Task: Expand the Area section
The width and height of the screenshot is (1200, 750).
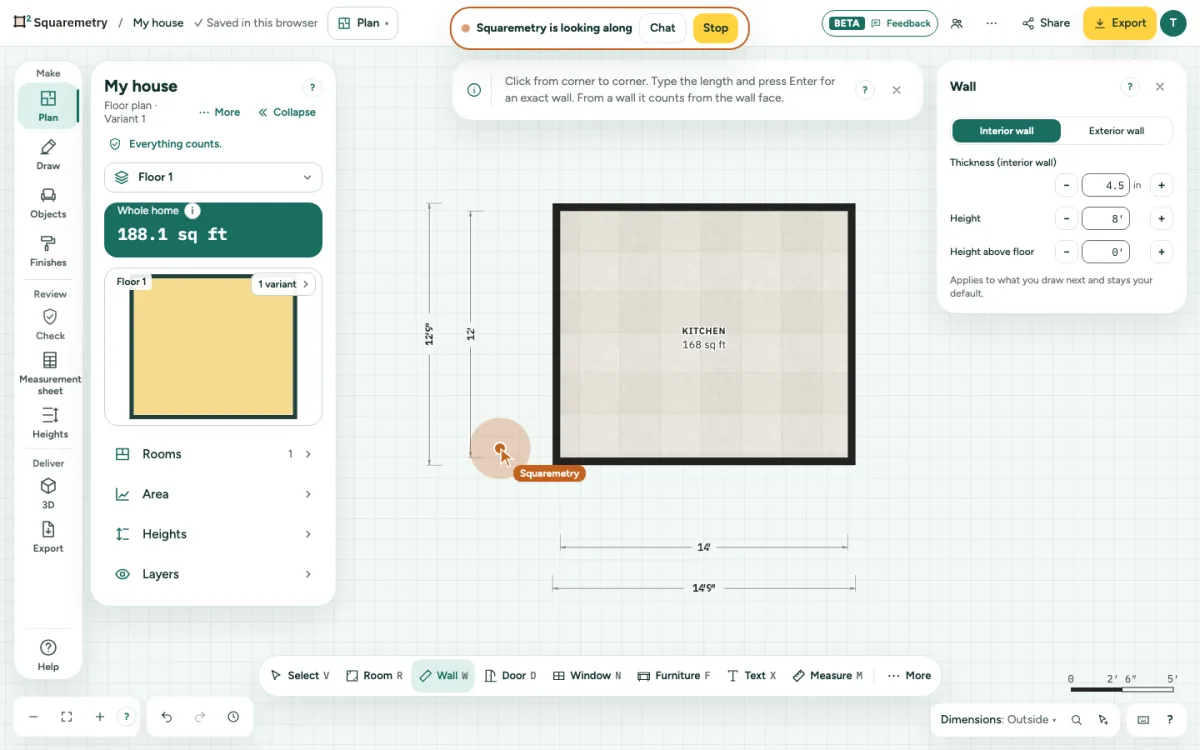Action: click(x=213, y=494)
